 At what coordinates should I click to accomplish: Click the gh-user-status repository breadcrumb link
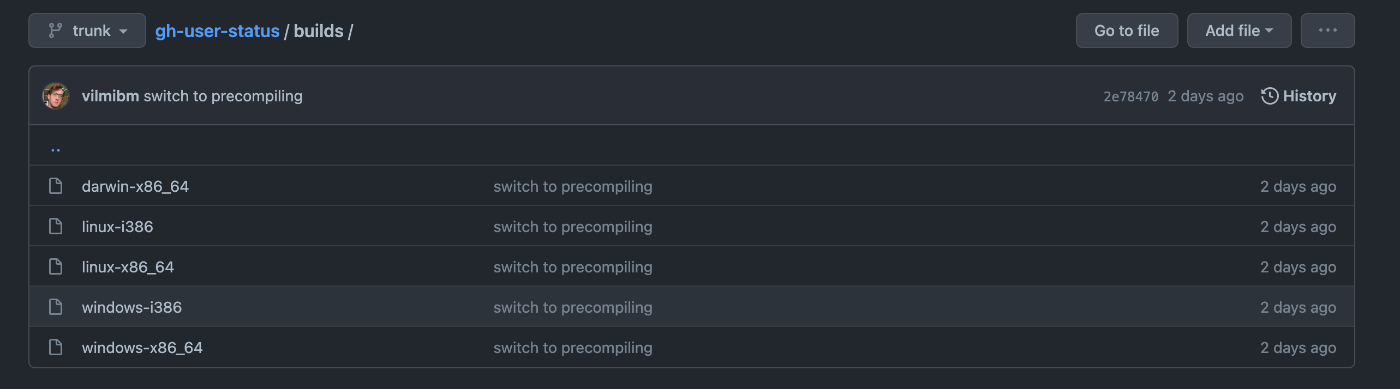[217, 31]
